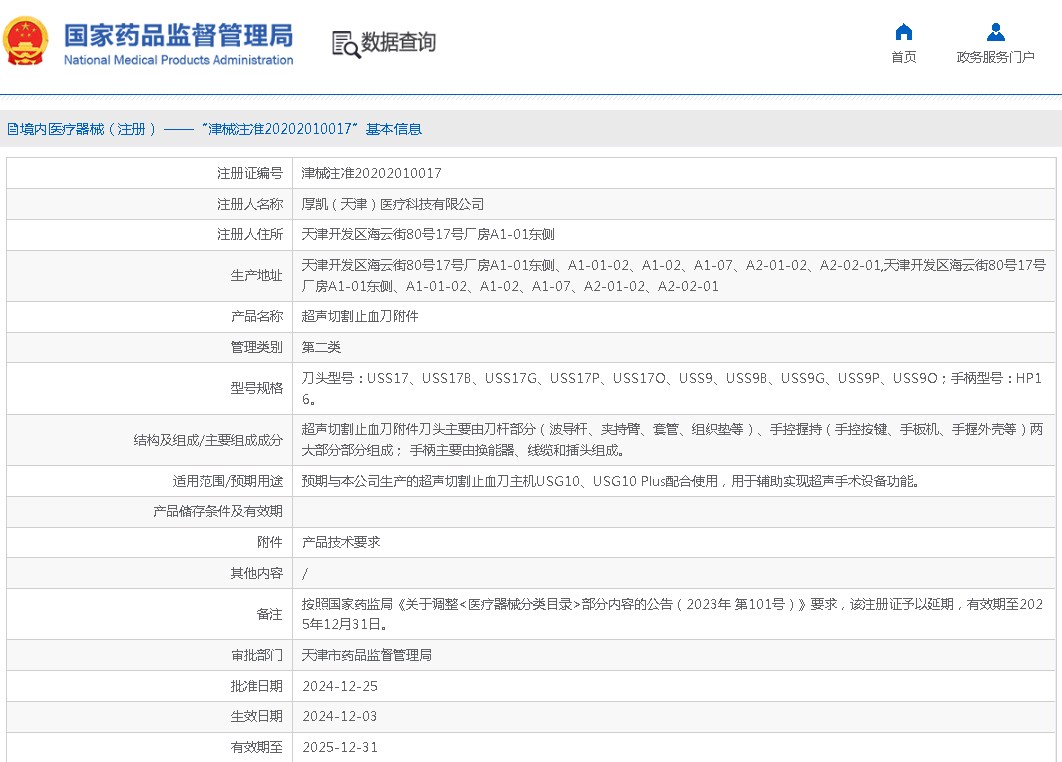The width and height of the screenshot is (1062, 762).
Task: Open the 数据查询 search icon
Action: pos(345,44)
